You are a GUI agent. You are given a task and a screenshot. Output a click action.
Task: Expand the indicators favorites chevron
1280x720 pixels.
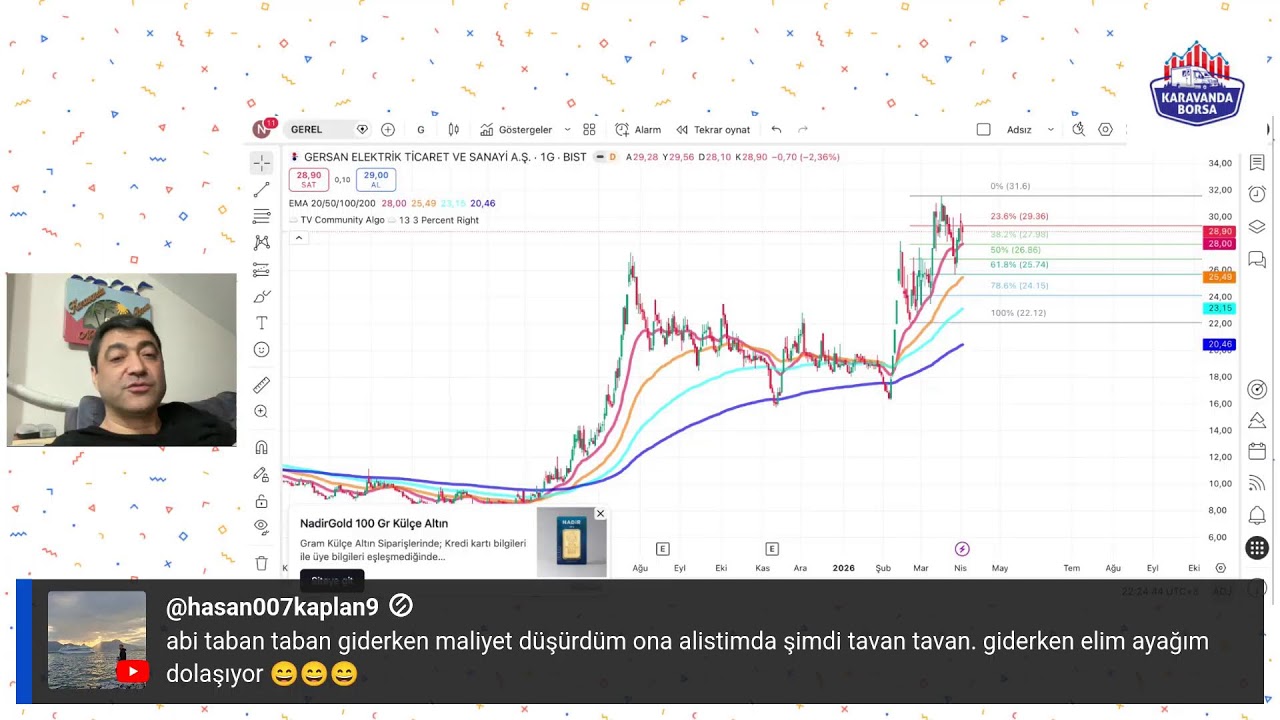[x=567, y=130]
